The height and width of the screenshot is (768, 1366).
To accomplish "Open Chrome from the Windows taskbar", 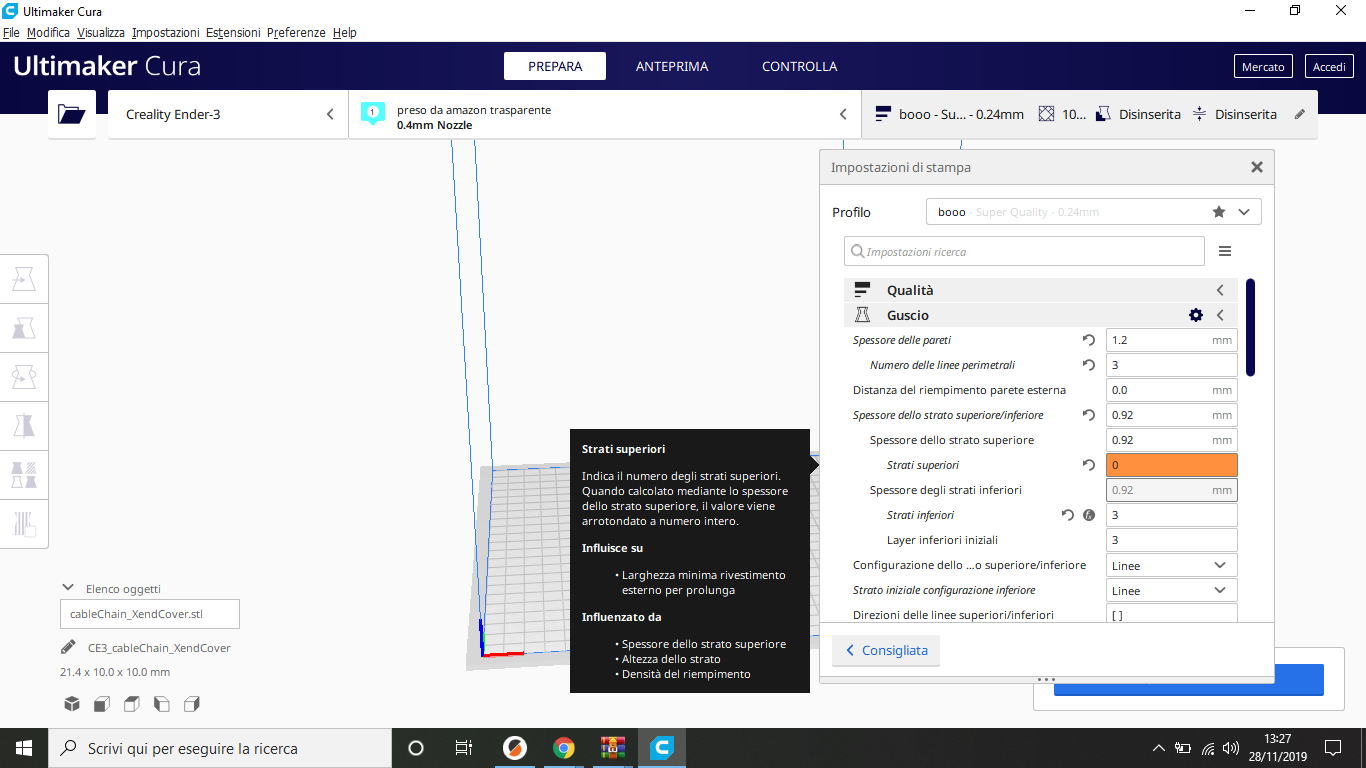I will (564, 748).
